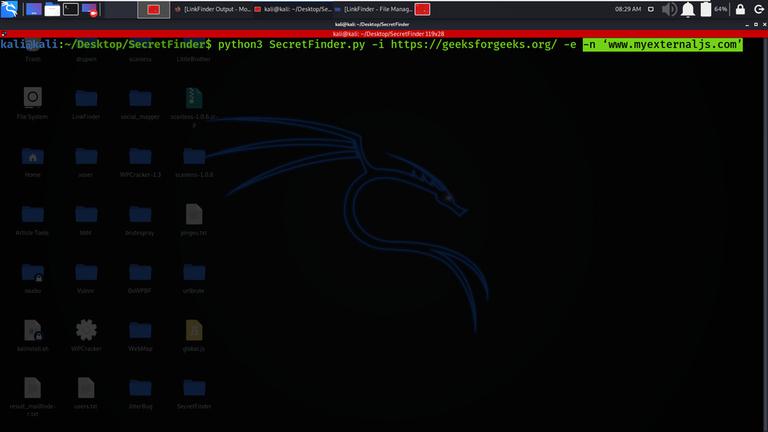768x432 pixels.
Task: Open the scanless-1.0.6 desktop folder
Action: click(194, 162)
